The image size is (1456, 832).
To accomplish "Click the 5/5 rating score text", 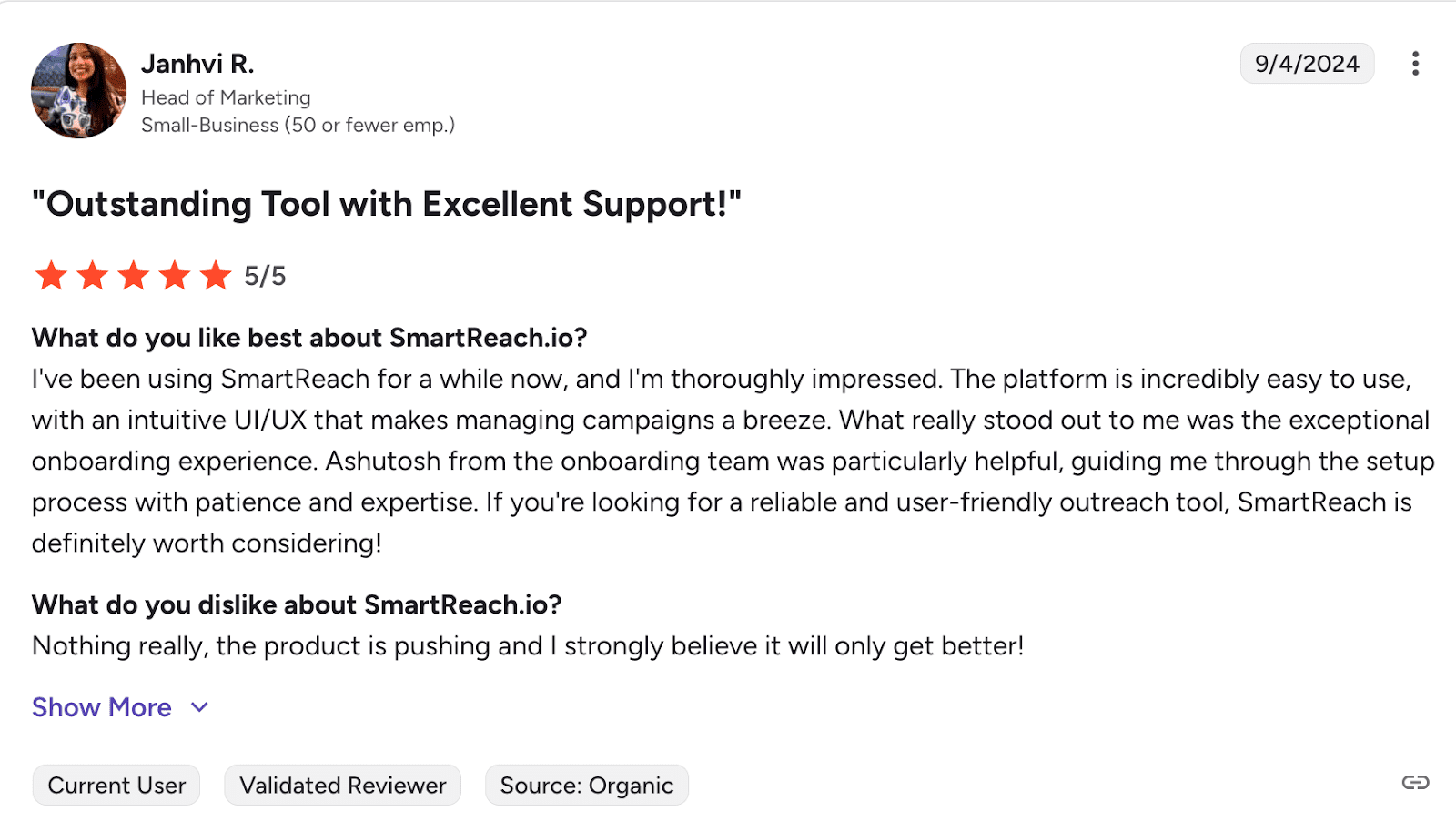I will pos(265,276).
